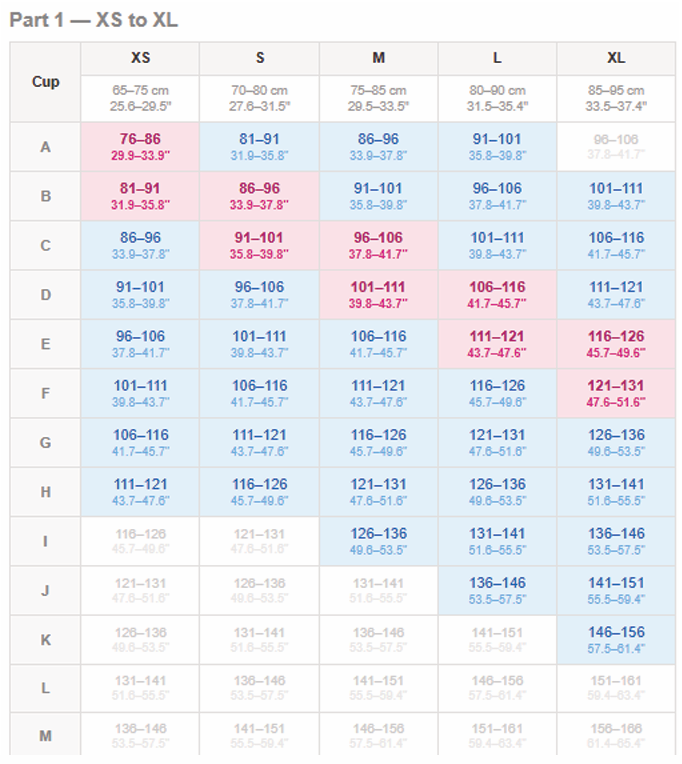Click cell 146–156 in row K
This screenshot has height=764, width=682.
pos(616,640)
